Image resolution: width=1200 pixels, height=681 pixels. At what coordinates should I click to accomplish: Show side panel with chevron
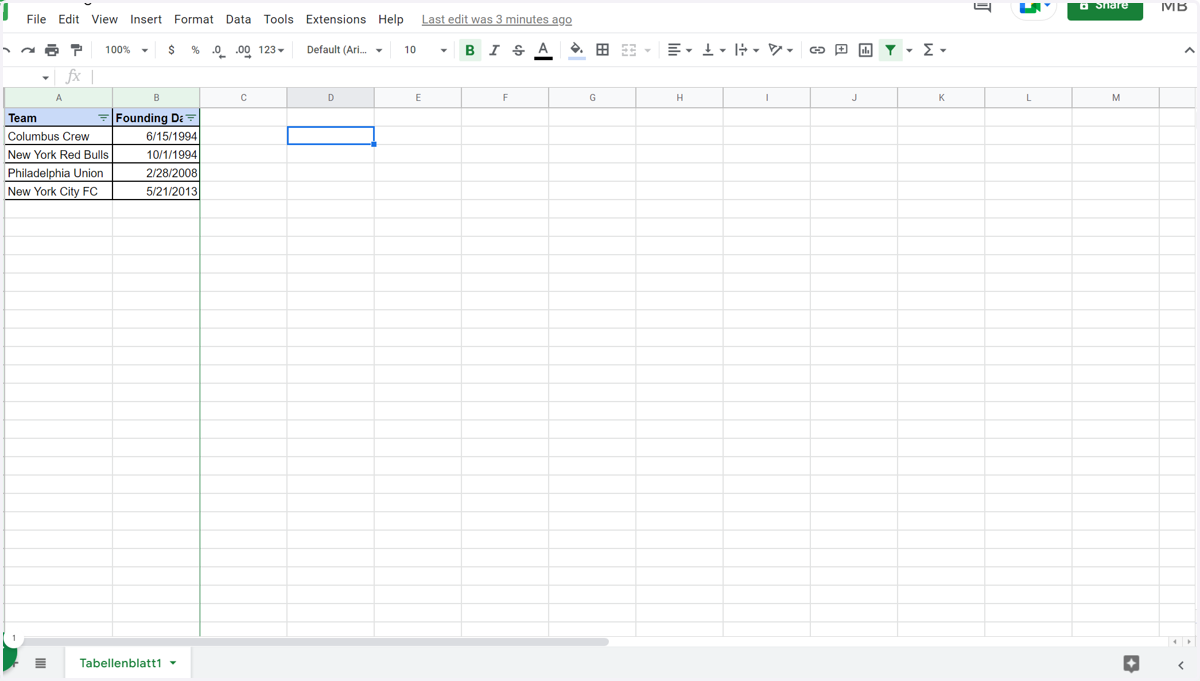point(1180,664)
